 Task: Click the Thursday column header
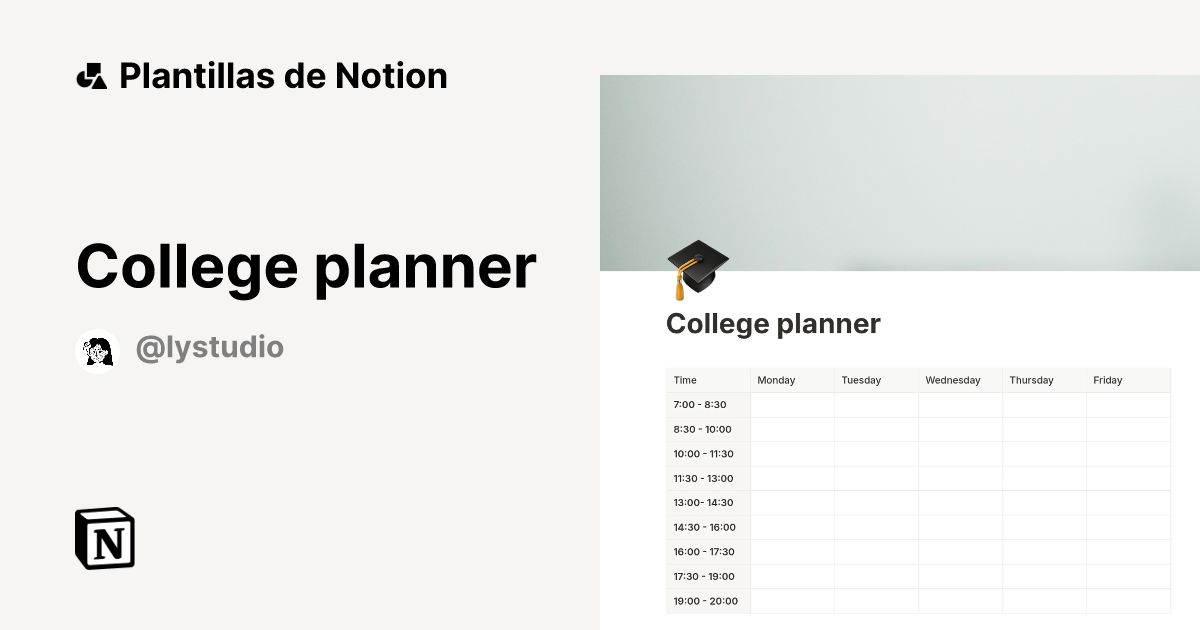pyautogui.click(x=1031, y=380)
